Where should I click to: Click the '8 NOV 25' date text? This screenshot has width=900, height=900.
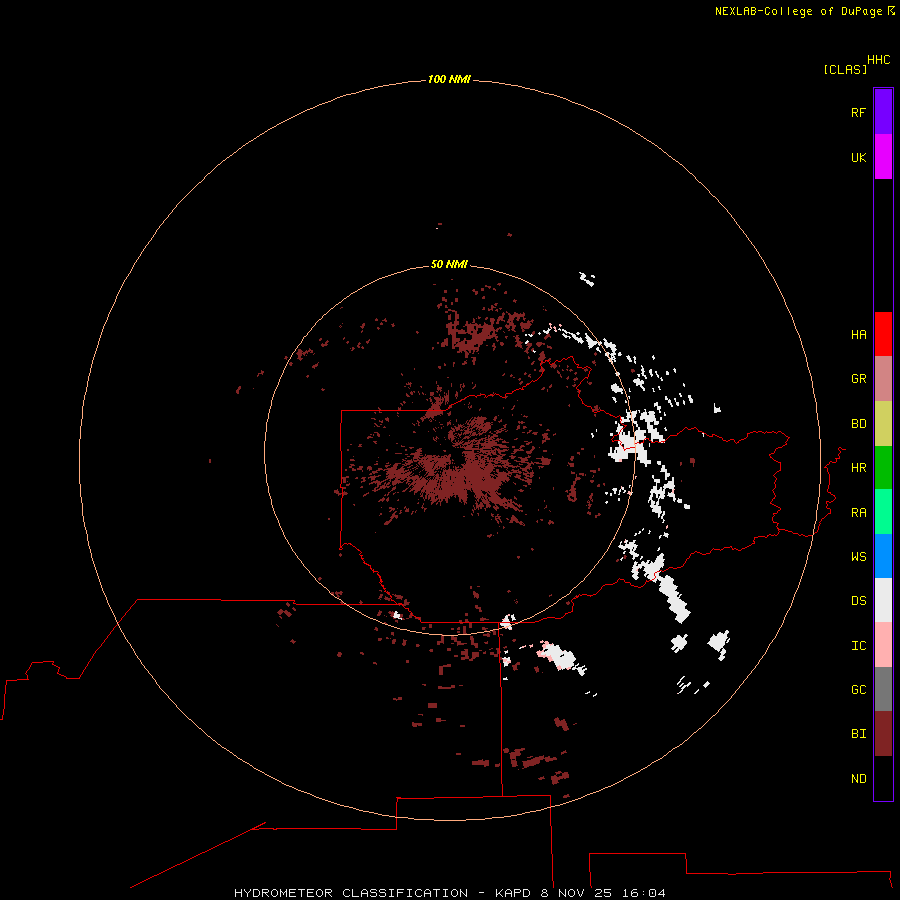(577, 893)
